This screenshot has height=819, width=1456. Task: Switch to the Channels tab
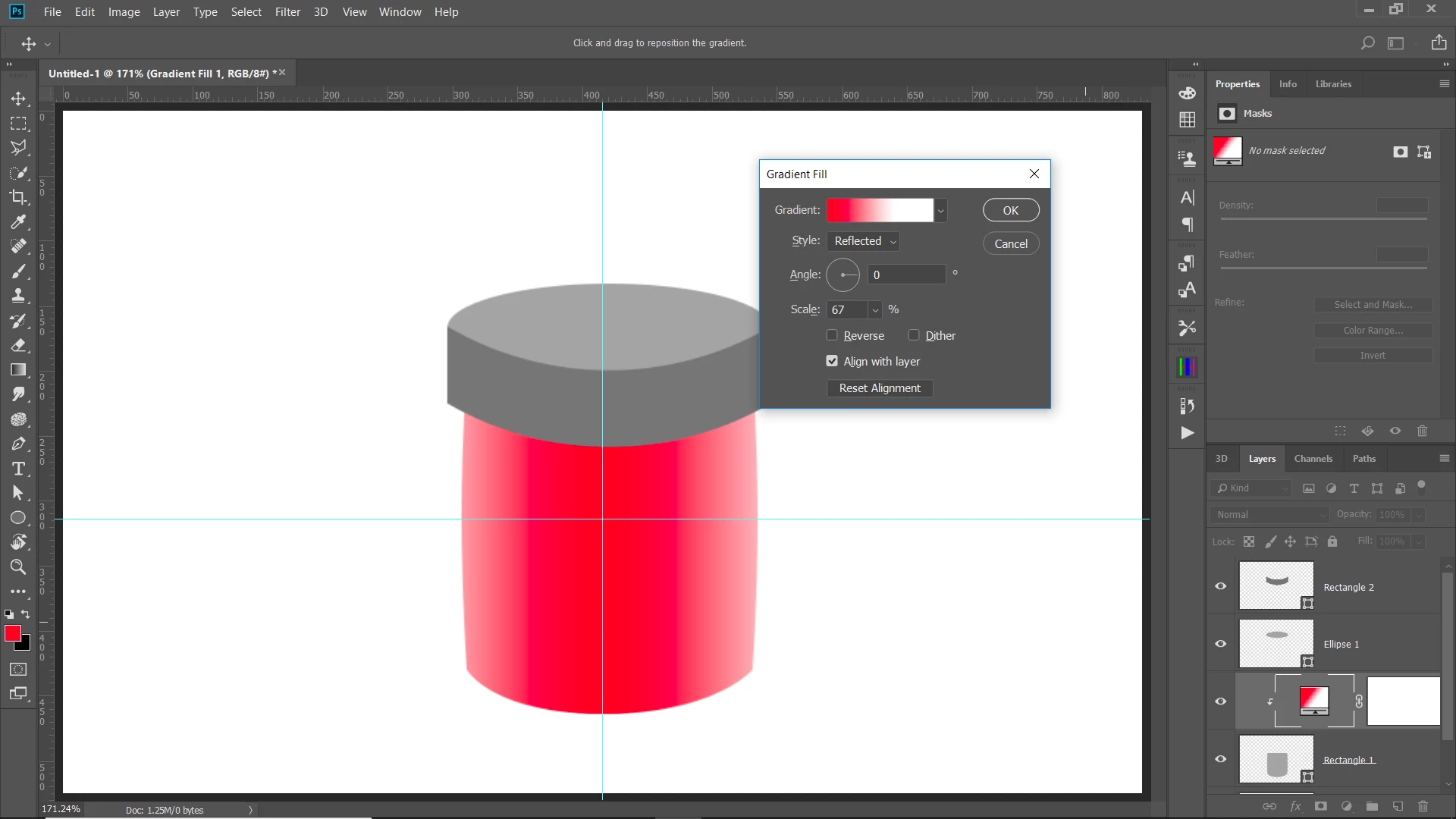click(1313, 459)
